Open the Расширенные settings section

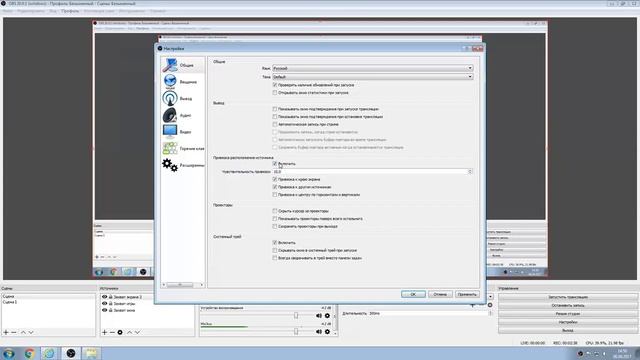pyautogui.click(x=183, y=165)
